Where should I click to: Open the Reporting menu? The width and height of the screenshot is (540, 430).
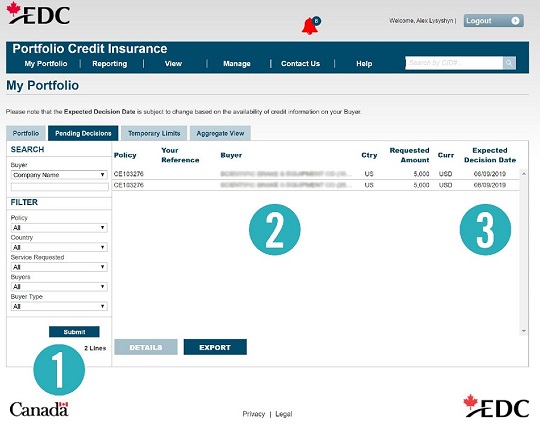click(110, 64)
